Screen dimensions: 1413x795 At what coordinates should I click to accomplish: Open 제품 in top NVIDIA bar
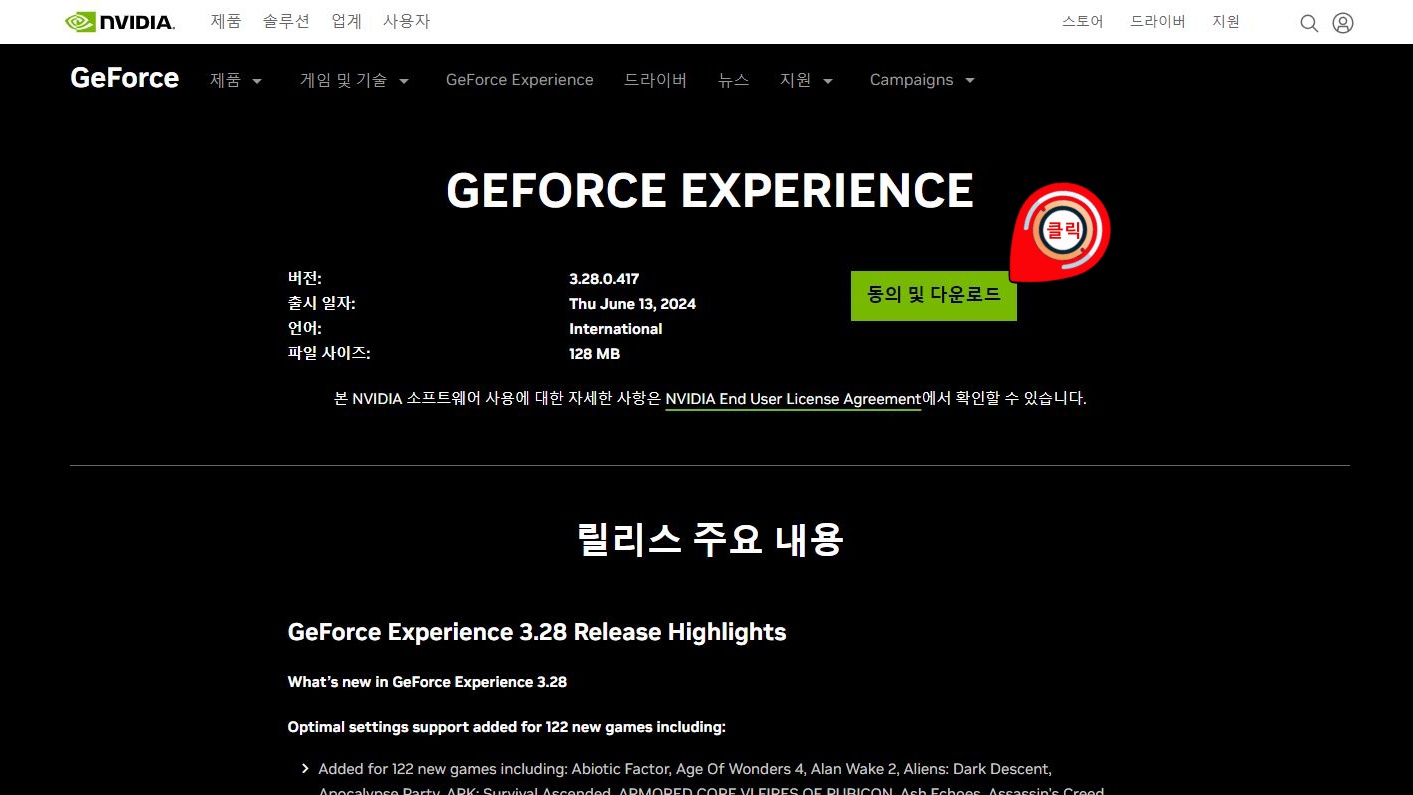coord(226,21)
